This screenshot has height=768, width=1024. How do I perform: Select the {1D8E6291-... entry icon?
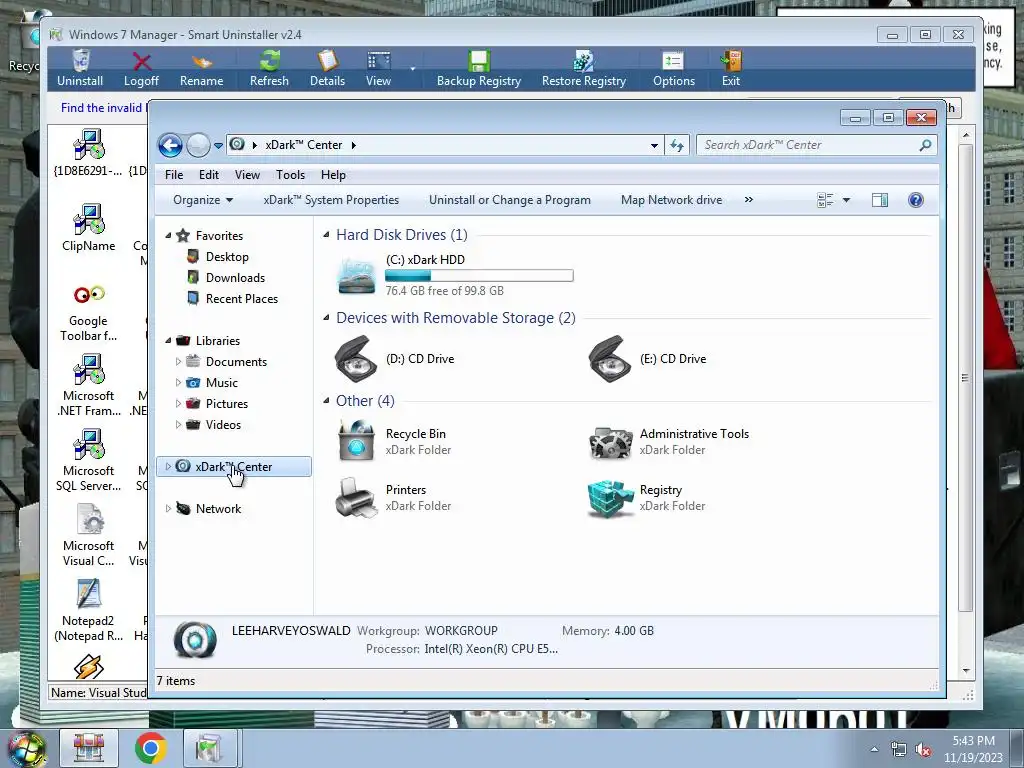pyautogui.click(x=89, y=145)
